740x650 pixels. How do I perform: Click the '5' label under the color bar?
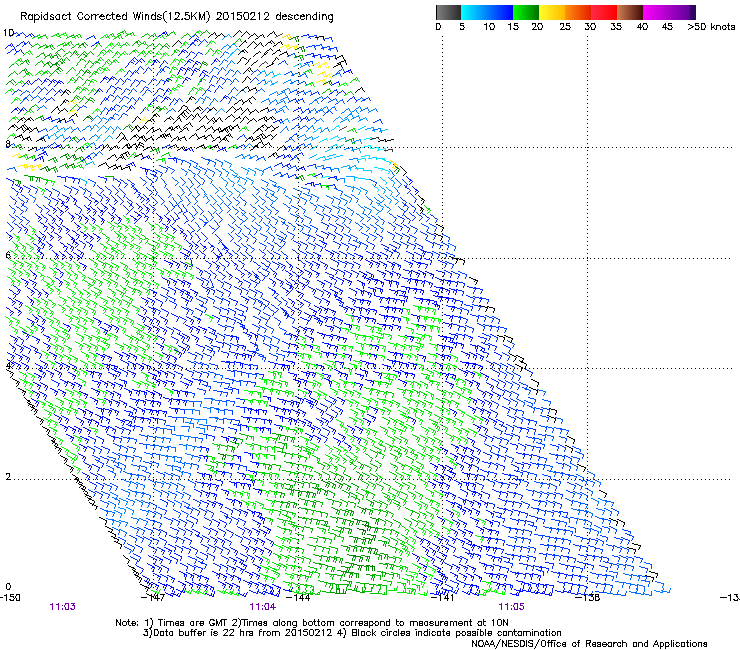[462, 27]
